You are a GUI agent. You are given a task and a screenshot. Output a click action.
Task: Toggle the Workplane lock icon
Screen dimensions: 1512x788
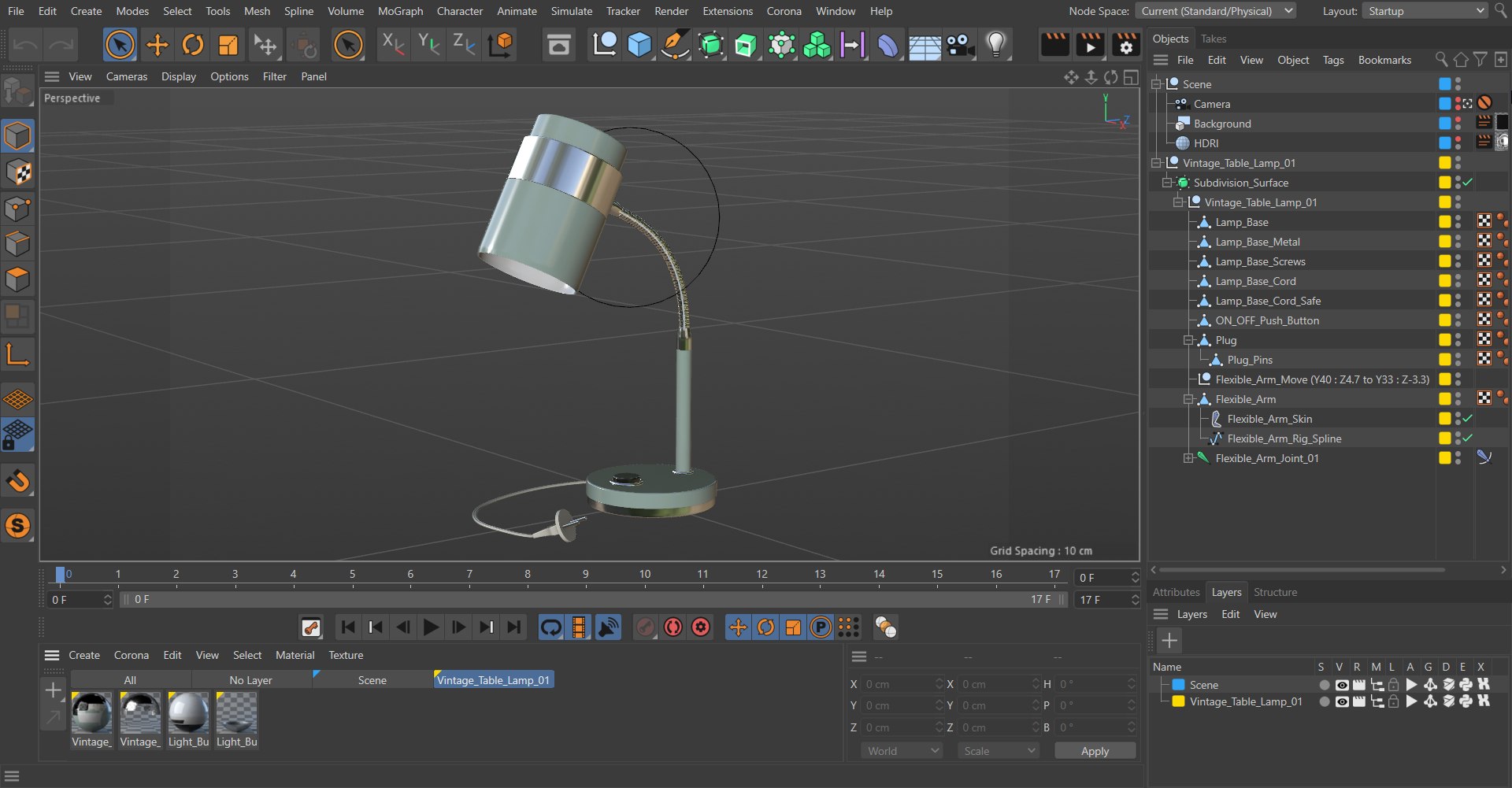(17, 435)
